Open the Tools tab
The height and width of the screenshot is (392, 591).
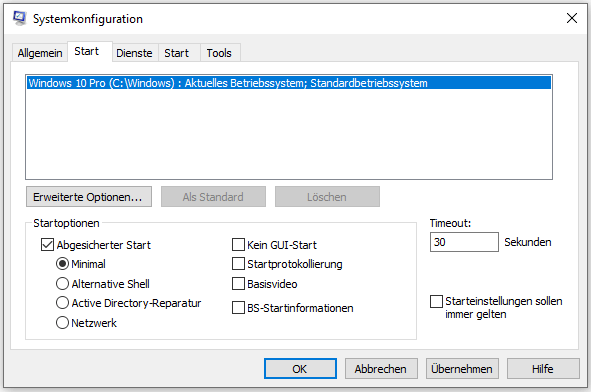point(219,53)
